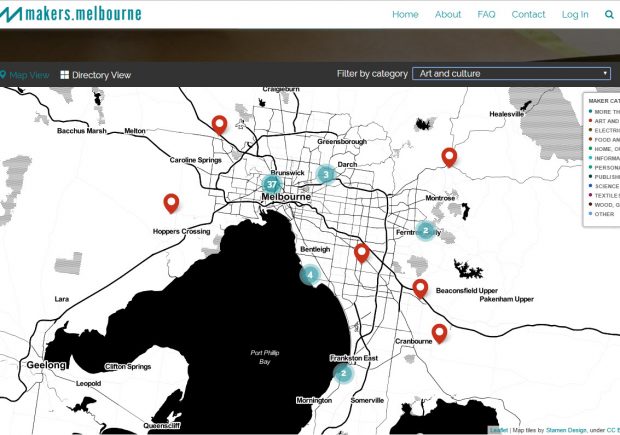620x435 pixels.
Task: Click the Log In link
Action: (575, 15)
